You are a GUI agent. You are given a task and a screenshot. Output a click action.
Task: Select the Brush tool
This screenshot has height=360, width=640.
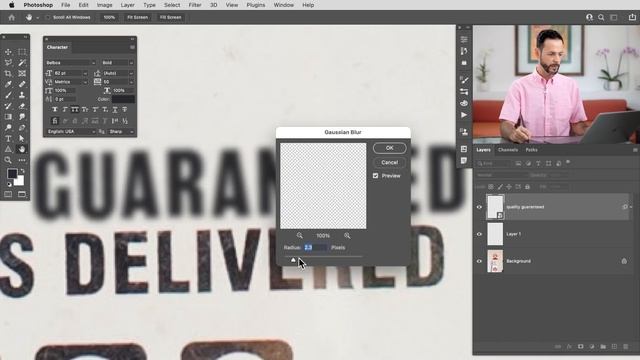pyautogui.click(x=8, y=95)
